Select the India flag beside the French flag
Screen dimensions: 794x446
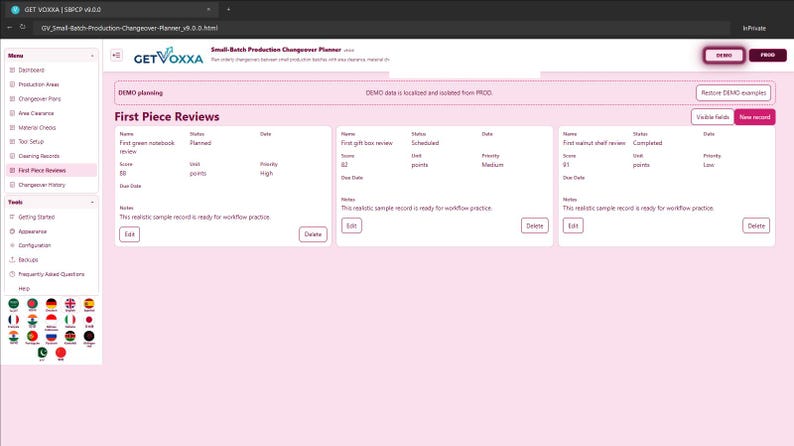coord(32,321)
